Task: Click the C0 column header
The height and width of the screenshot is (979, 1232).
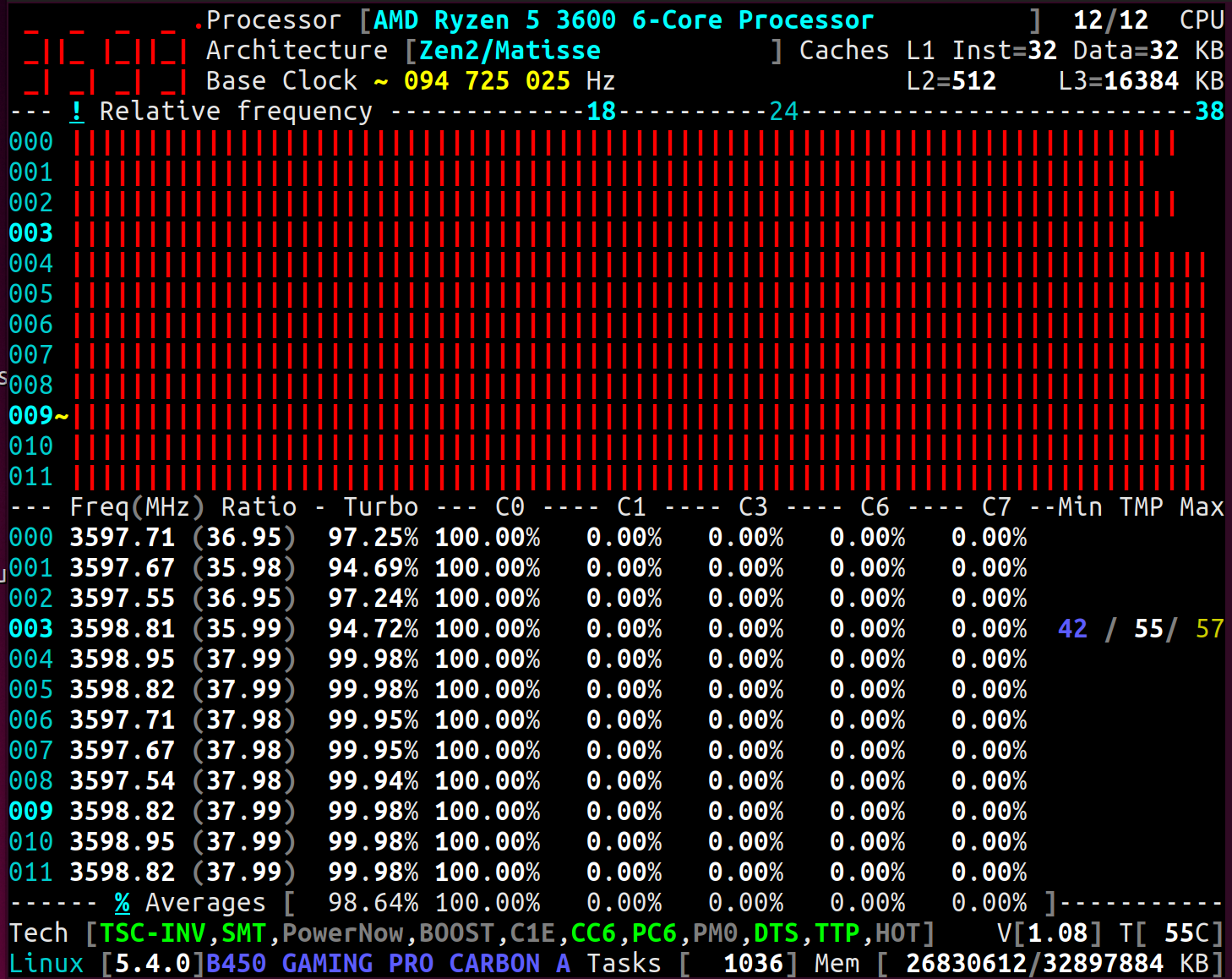Action: pyautogui.click(x=510, y=507)
